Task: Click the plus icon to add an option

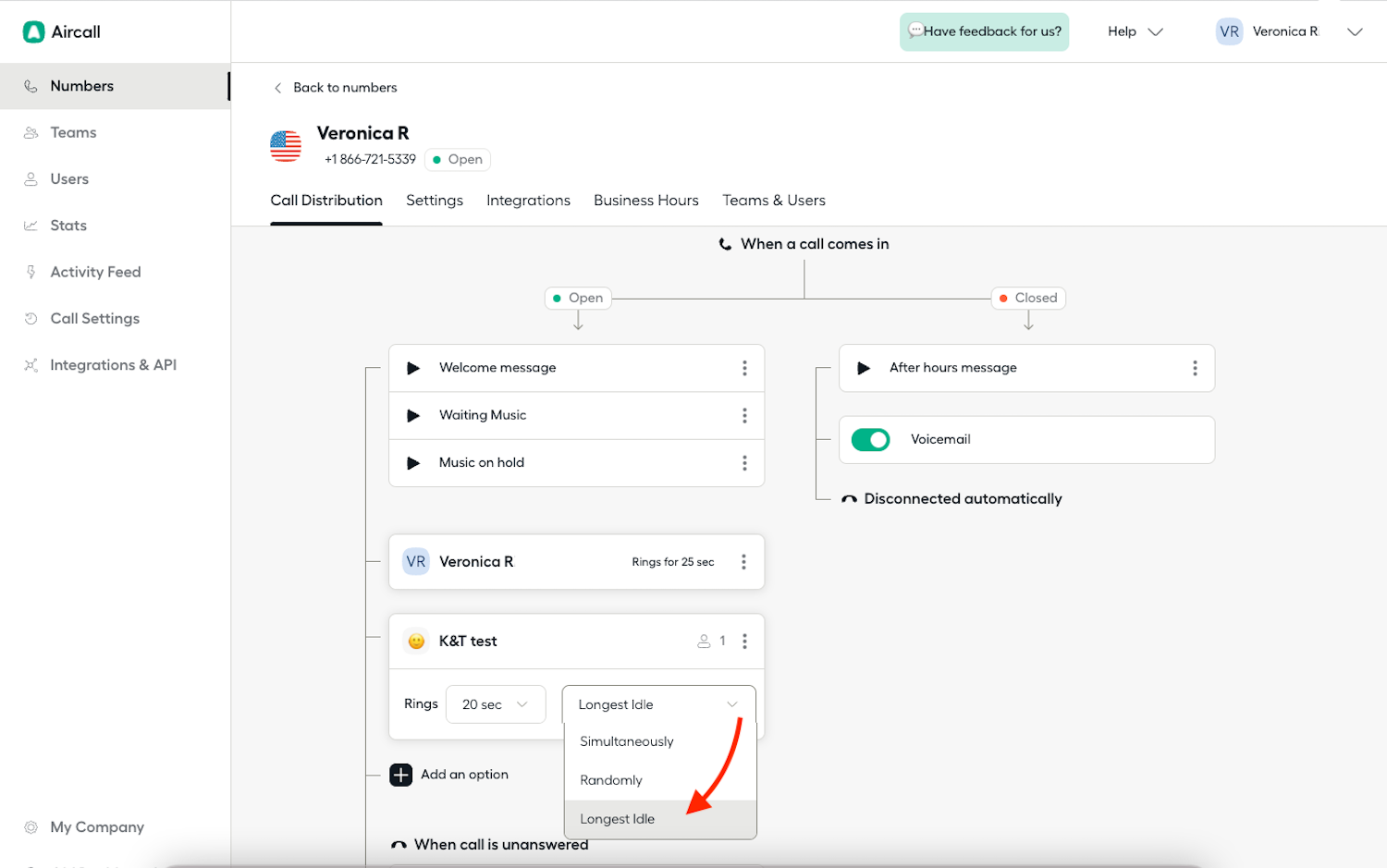Action: point(401,775)
